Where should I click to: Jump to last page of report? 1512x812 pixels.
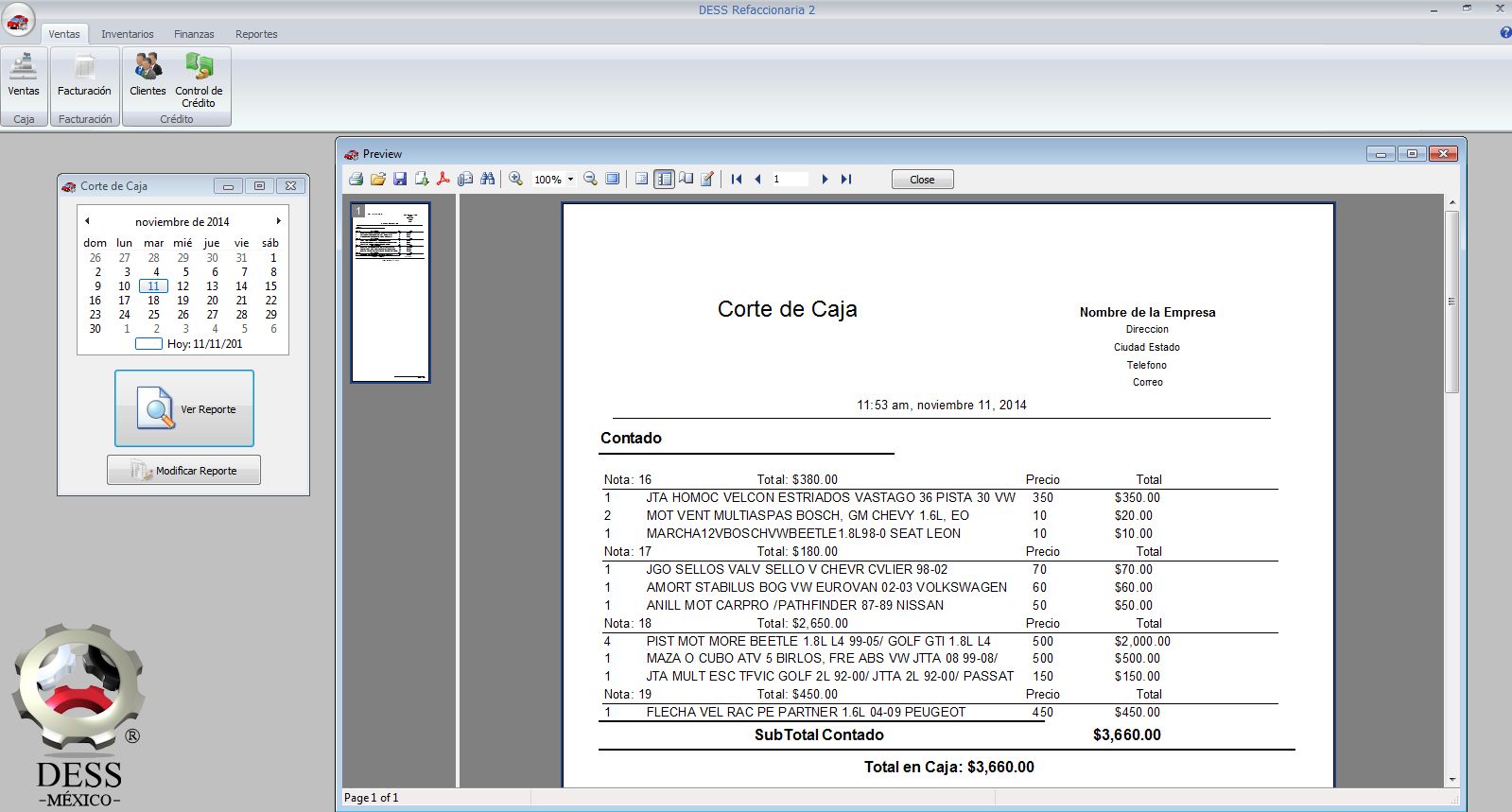846,179
